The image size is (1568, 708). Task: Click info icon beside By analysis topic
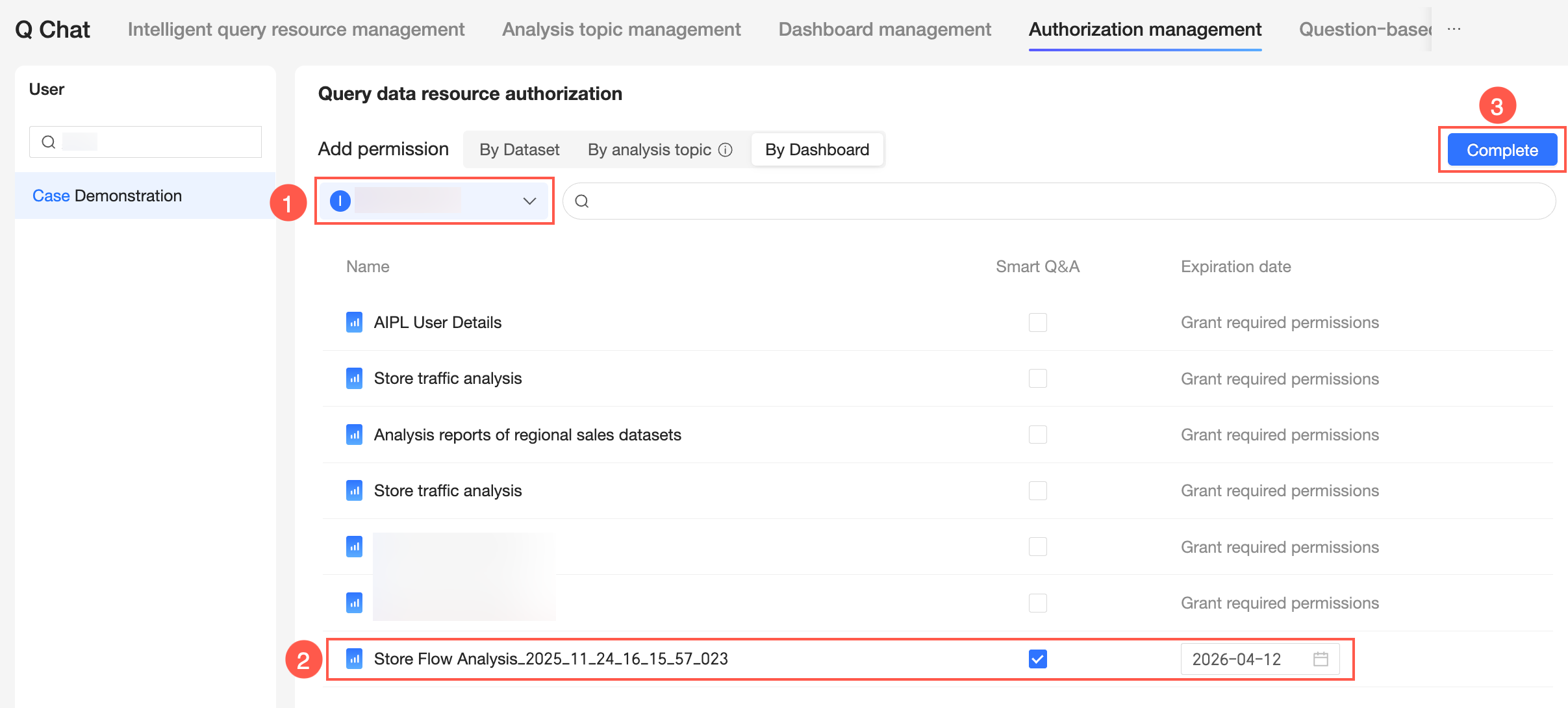pos(726,150)
